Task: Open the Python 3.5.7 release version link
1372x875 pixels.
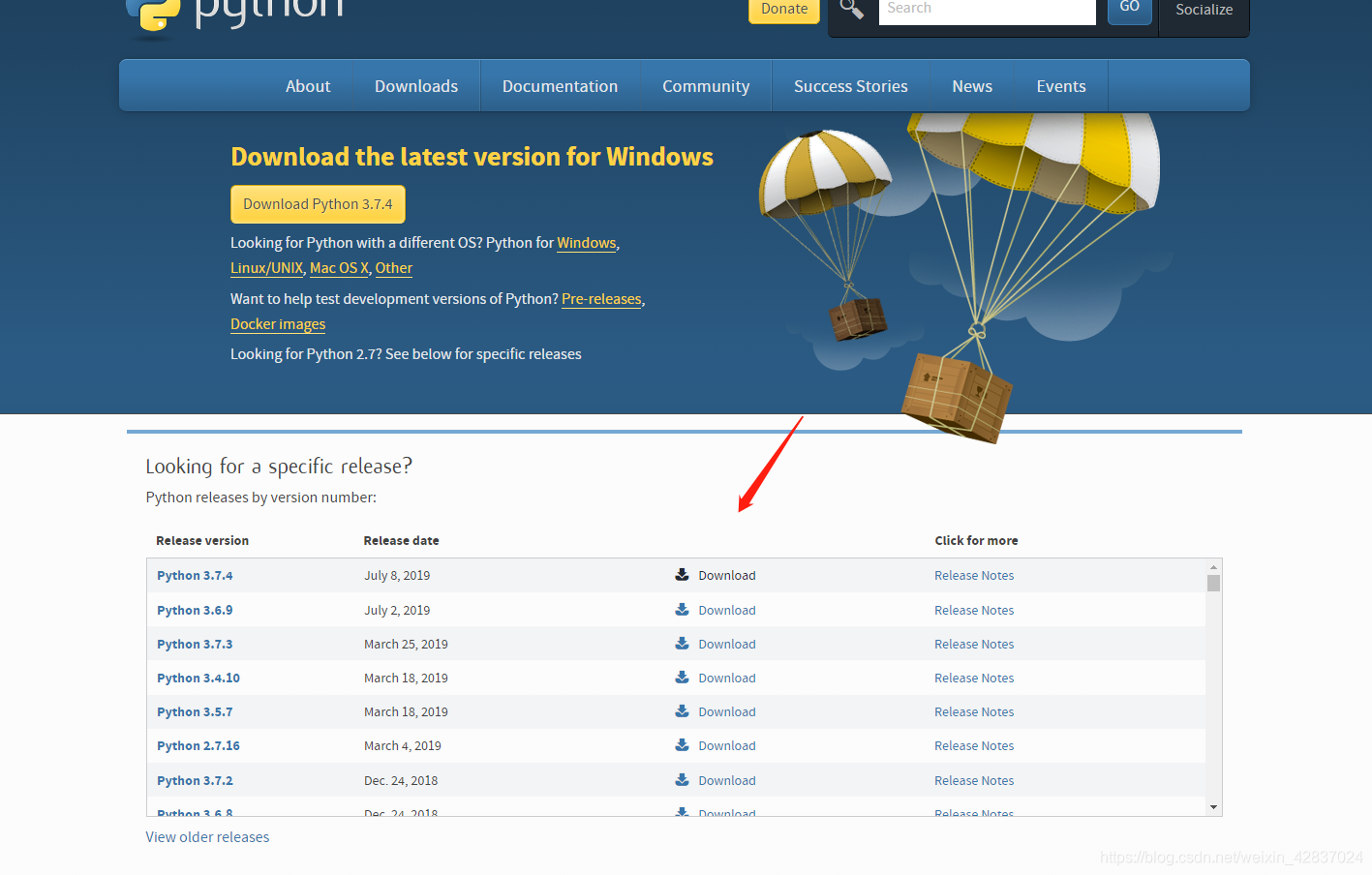Action: [195, 711]
